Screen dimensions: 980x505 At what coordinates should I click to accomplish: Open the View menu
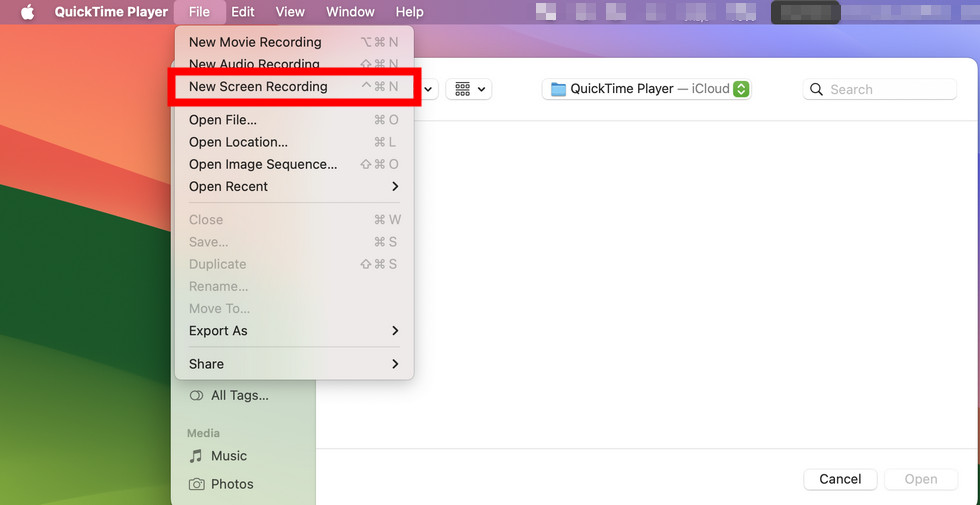point(290,12)
